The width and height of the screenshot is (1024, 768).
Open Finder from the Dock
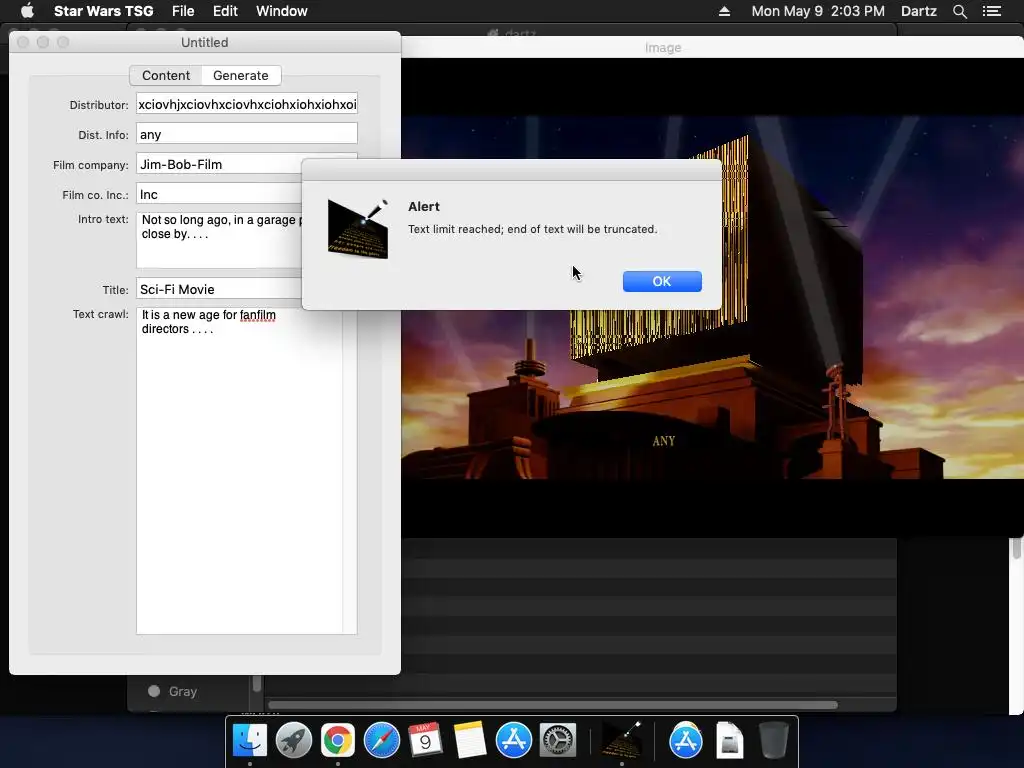coord(249,741)
